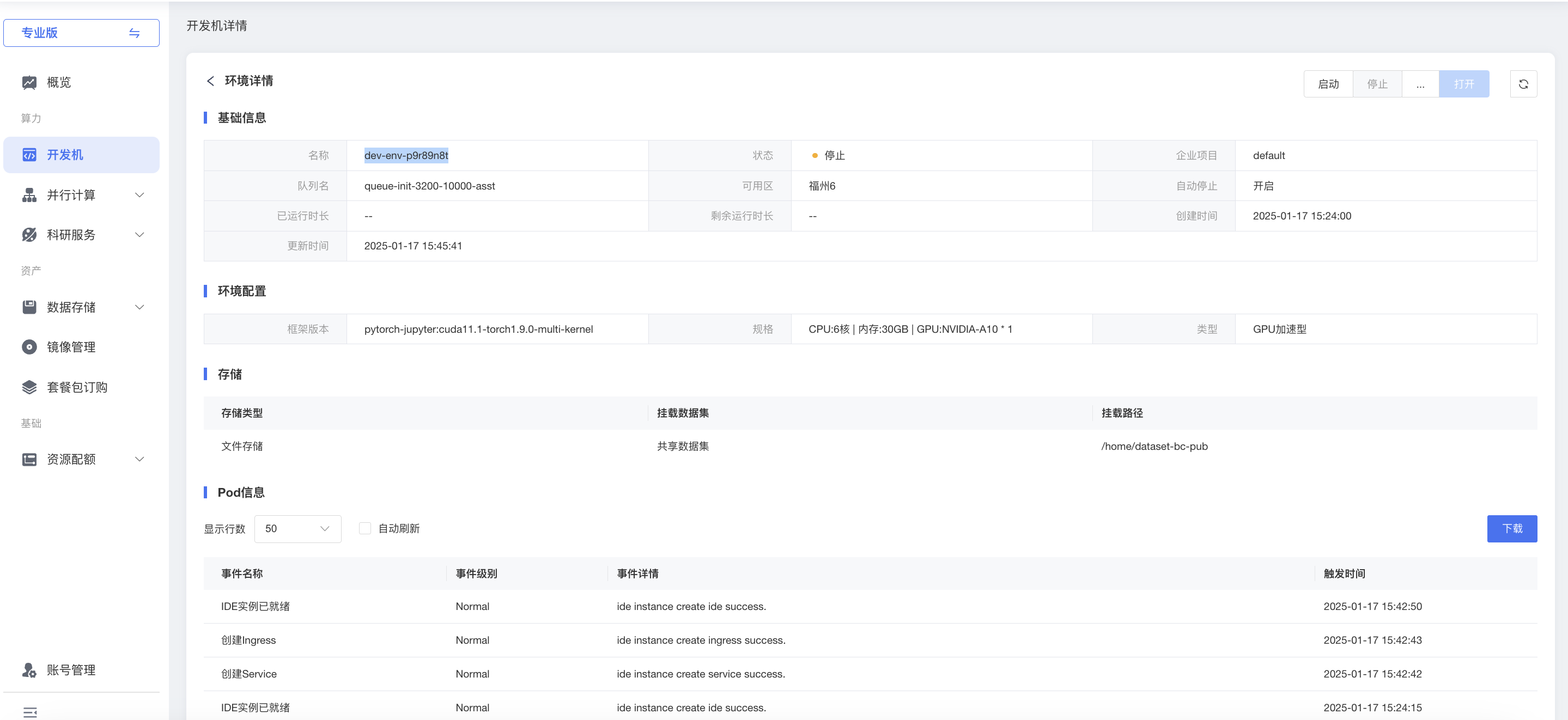This screenshot has height=720, width=1568.
Task: Click the 镜像管理 disc icon
Action: click(29, 347)
